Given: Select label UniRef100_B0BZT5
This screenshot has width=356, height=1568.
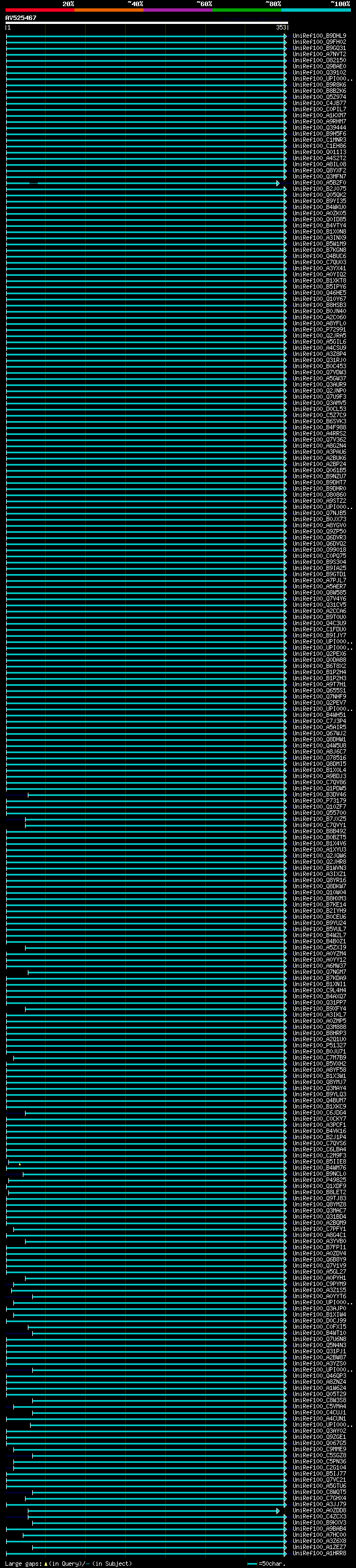Looking at the screenshot, I should pyautogui.click(x=319, y=837).
